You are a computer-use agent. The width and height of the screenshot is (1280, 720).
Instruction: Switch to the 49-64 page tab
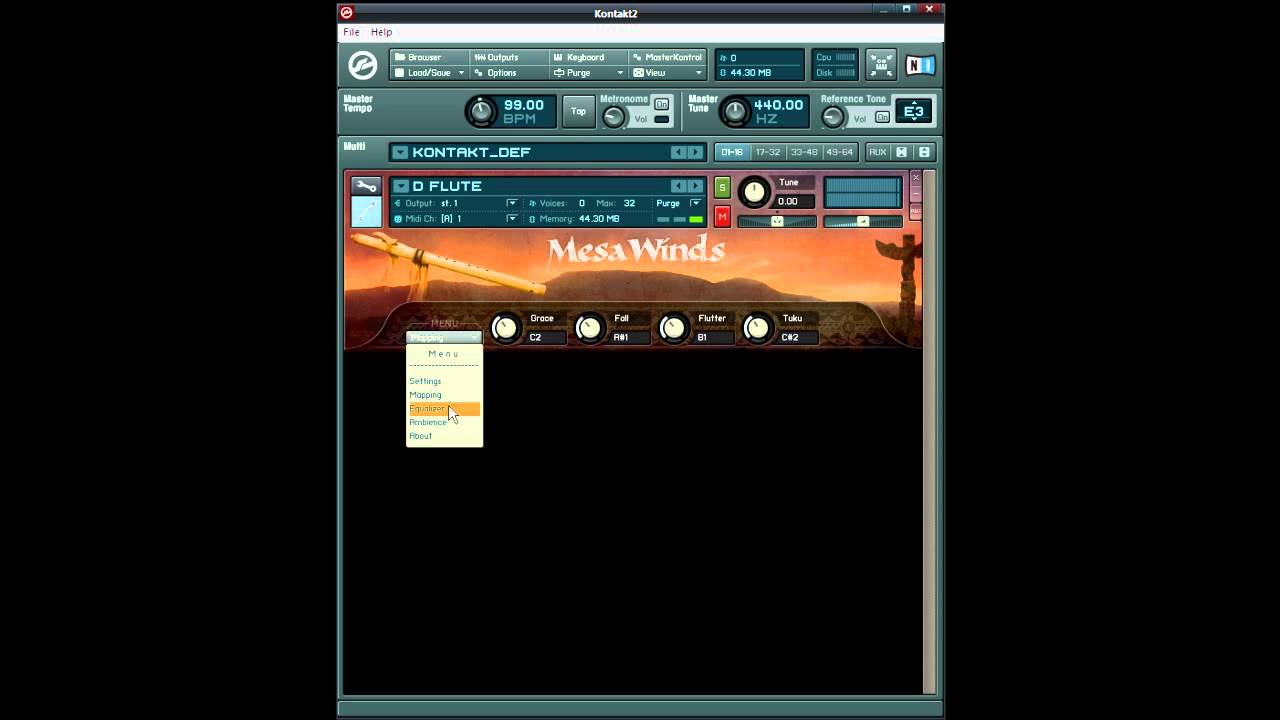840,152
